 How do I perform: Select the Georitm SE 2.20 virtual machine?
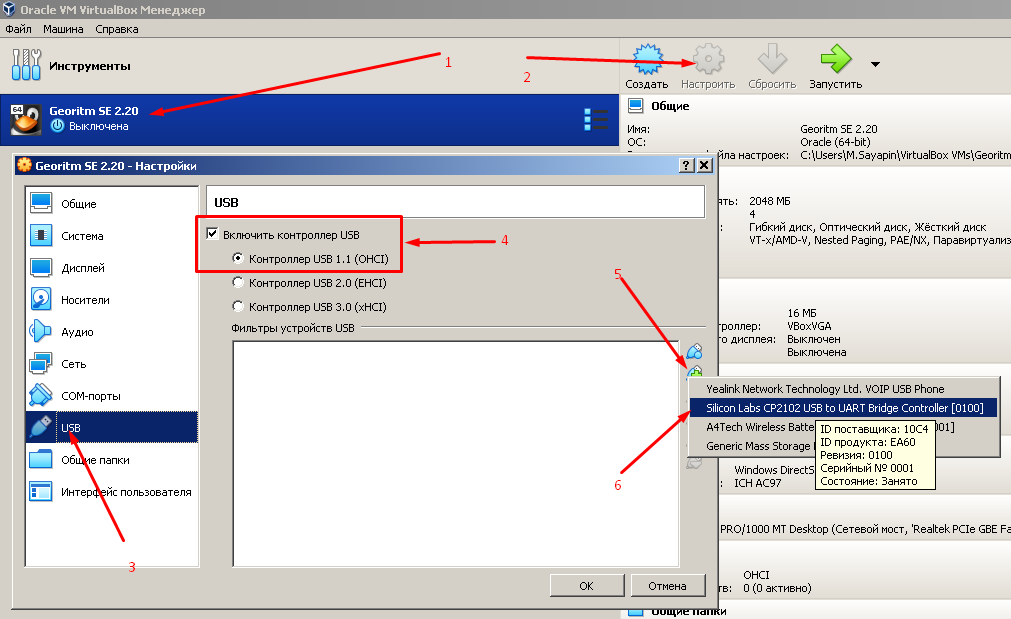[309, 119]
